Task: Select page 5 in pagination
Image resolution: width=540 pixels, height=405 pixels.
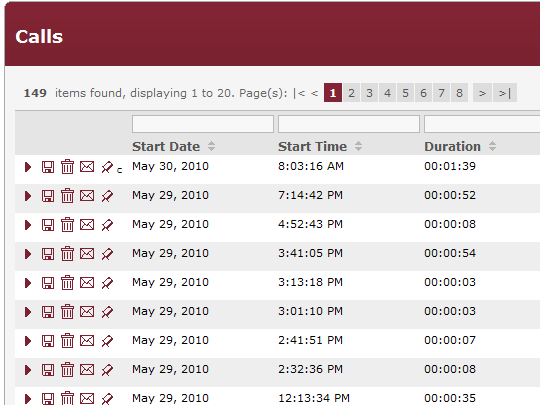Action: (x=405, y=93)
